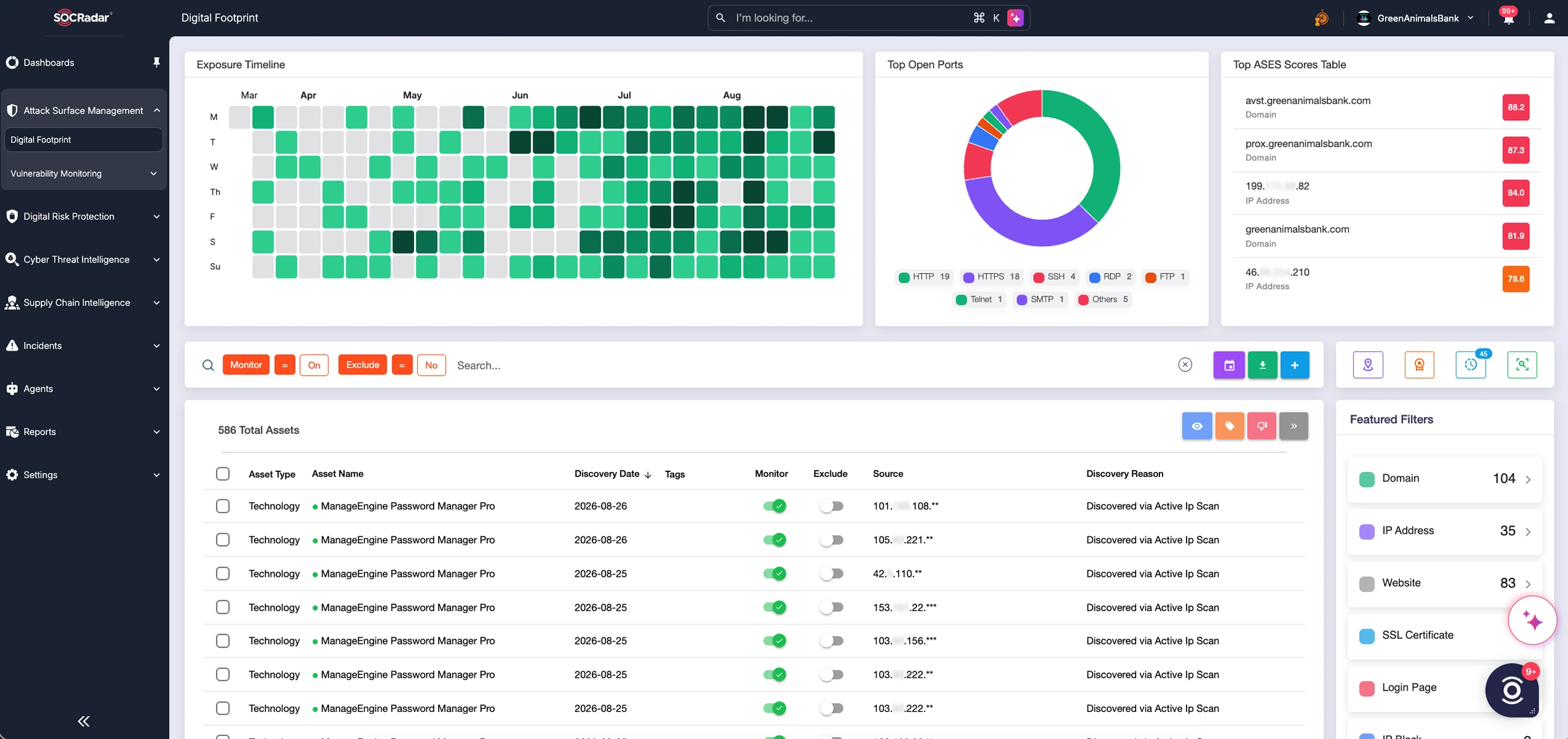Open the Domain featured filter

tap(1445, 479)
